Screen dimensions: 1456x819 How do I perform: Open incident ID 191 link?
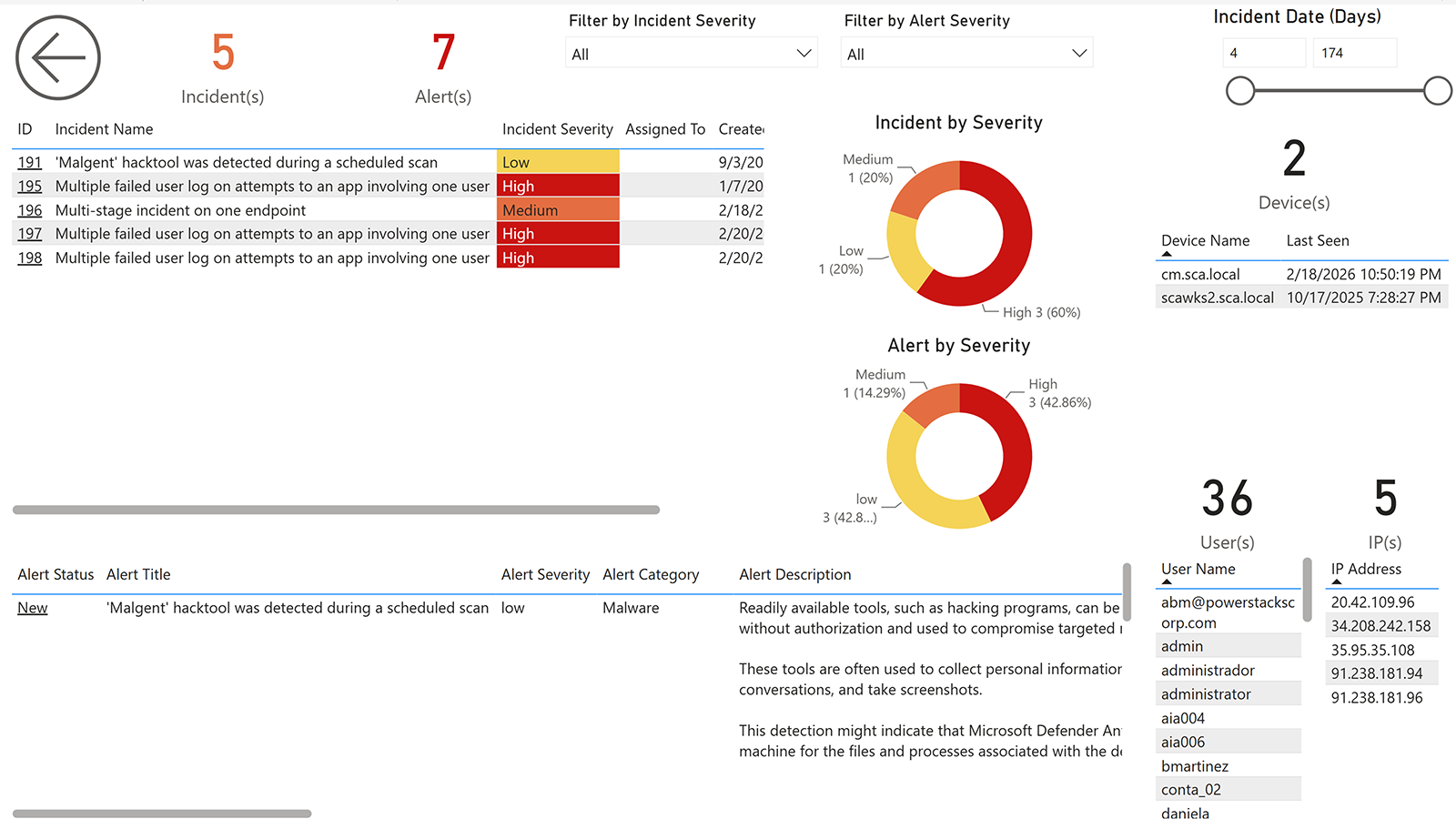point(30,162)
